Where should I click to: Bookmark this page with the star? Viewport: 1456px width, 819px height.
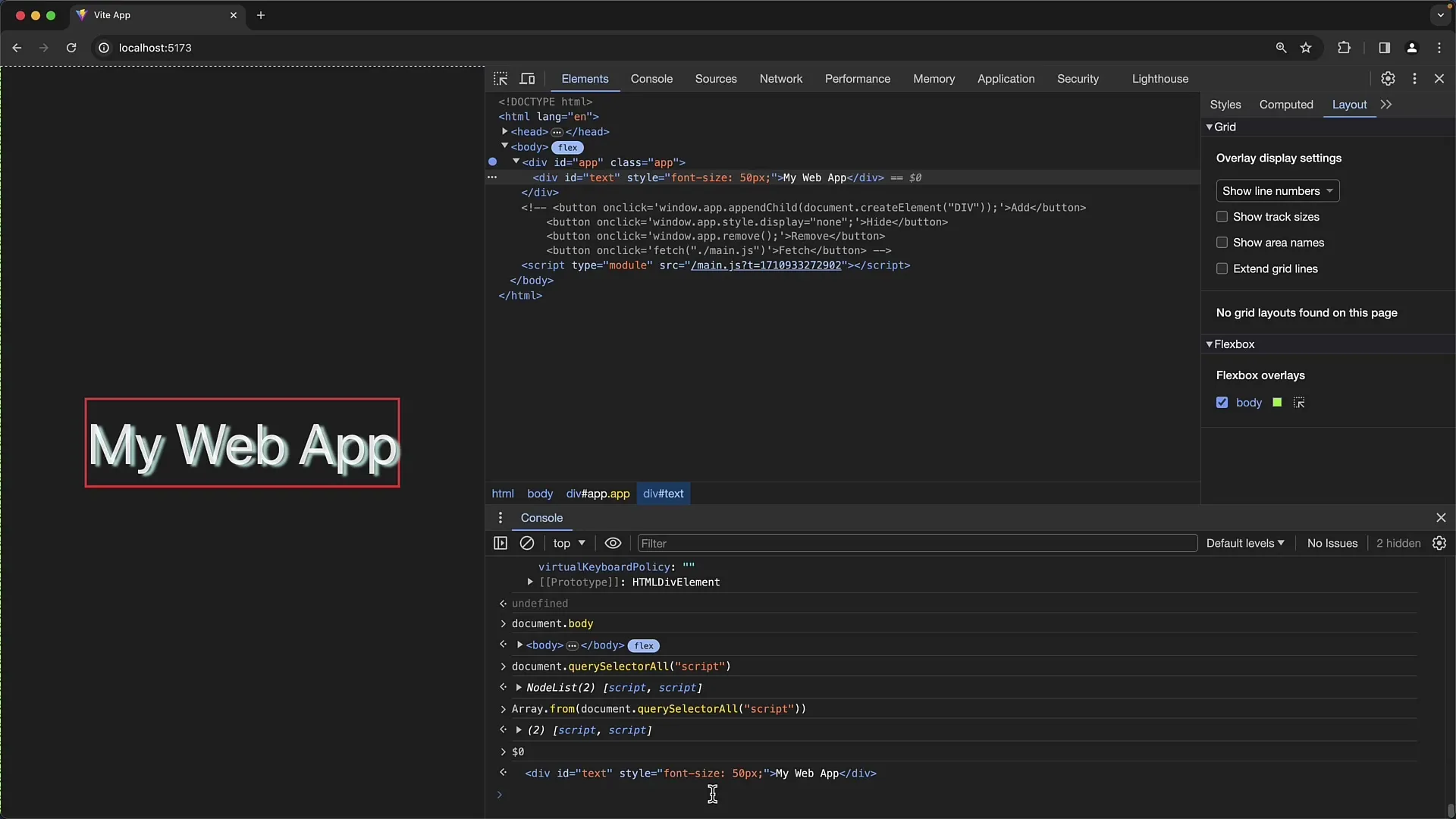[1306, 48]
